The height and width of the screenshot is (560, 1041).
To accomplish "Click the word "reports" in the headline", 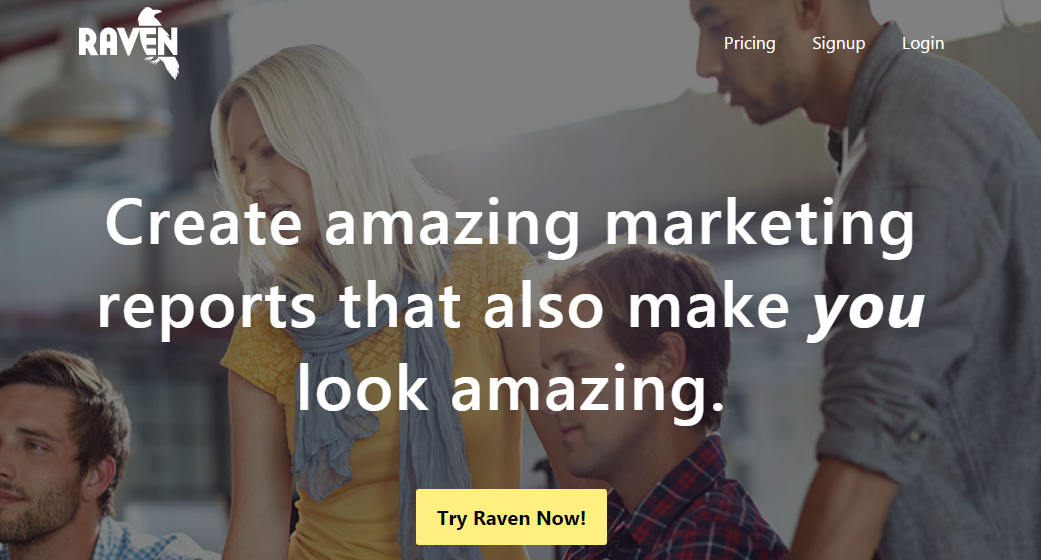I will point(206,310).
